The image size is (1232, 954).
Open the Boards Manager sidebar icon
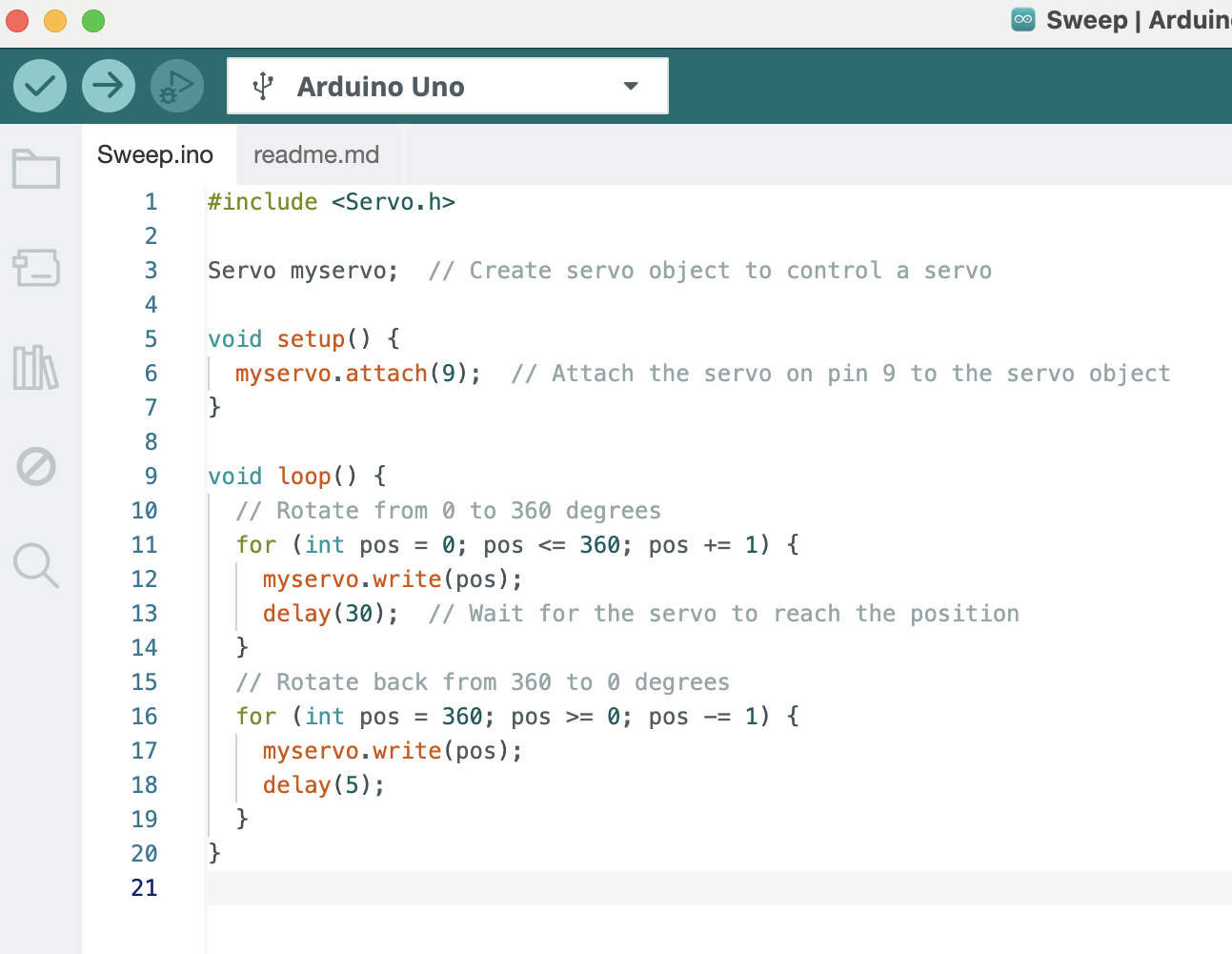pyautogui.click(x=36, y=268)
